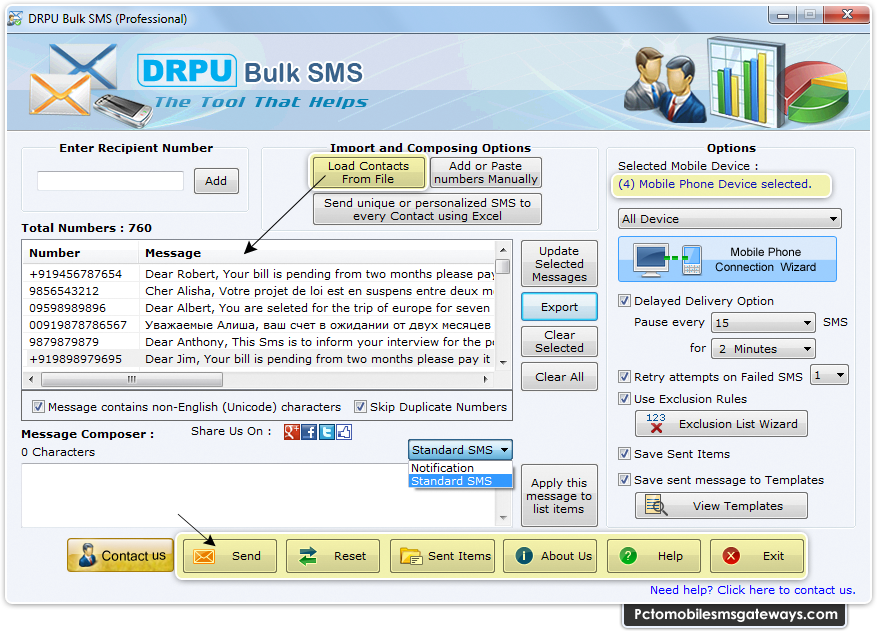Image resolution: width=877 pixels, height=631 pixels.
Task: Click Apply this message to list items
Action: pyautogui.click(x=559, y=496)
